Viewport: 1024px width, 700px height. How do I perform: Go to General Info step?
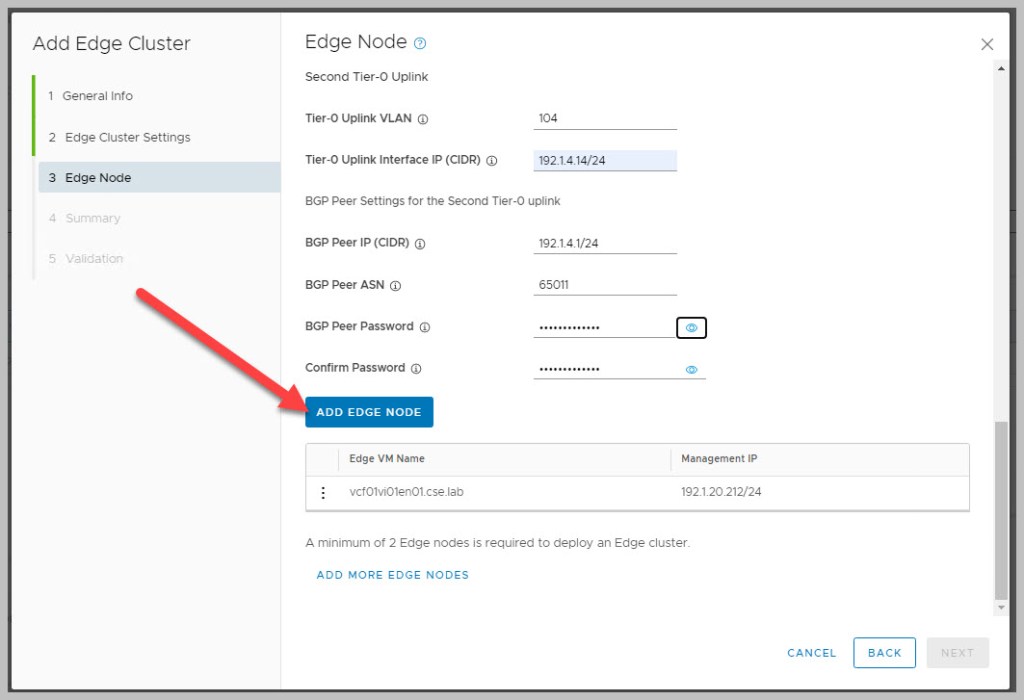point(97,96)
